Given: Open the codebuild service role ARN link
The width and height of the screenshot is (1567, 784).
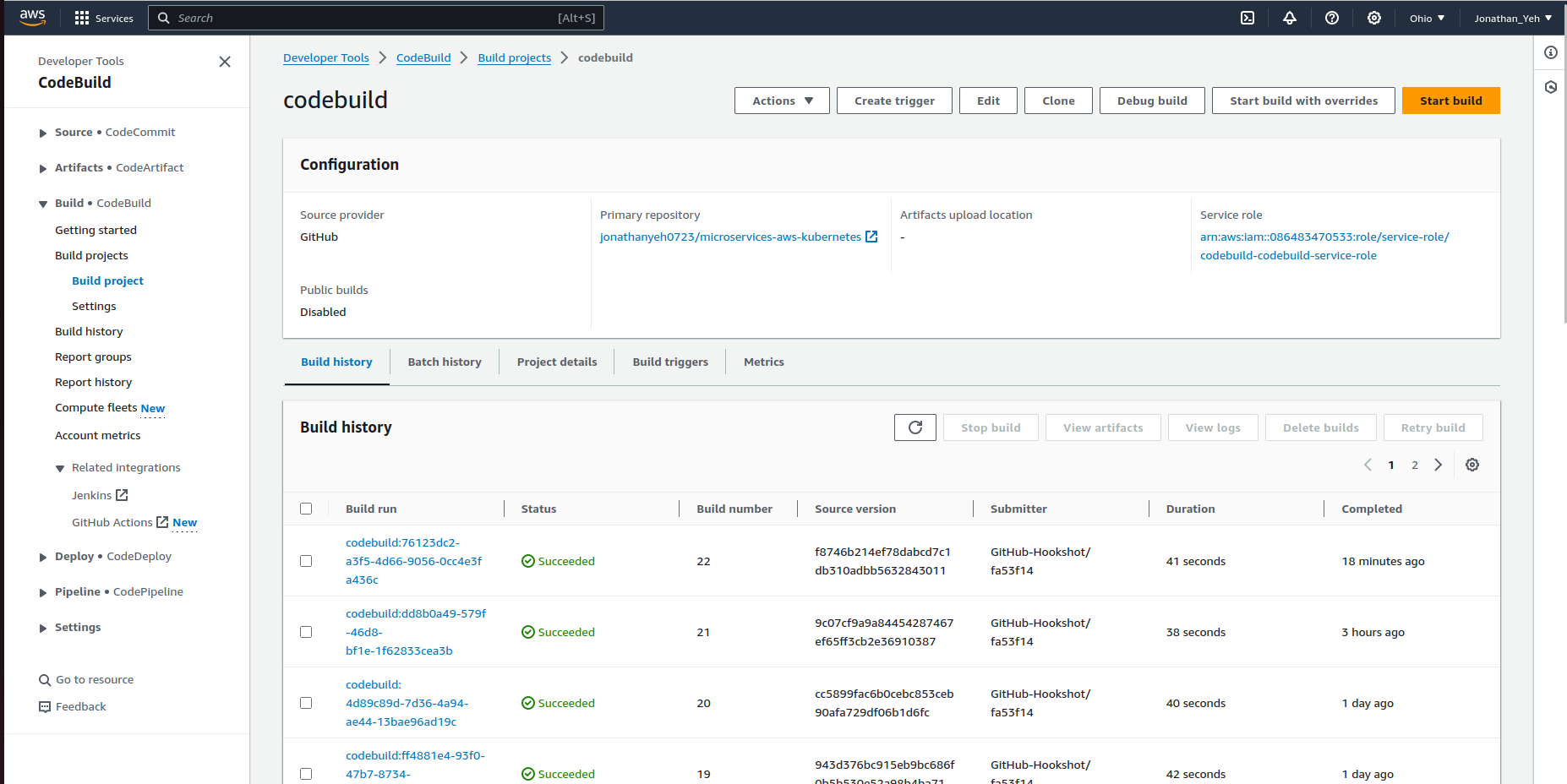Looking at the screenshot, I should coord(1324,246).
